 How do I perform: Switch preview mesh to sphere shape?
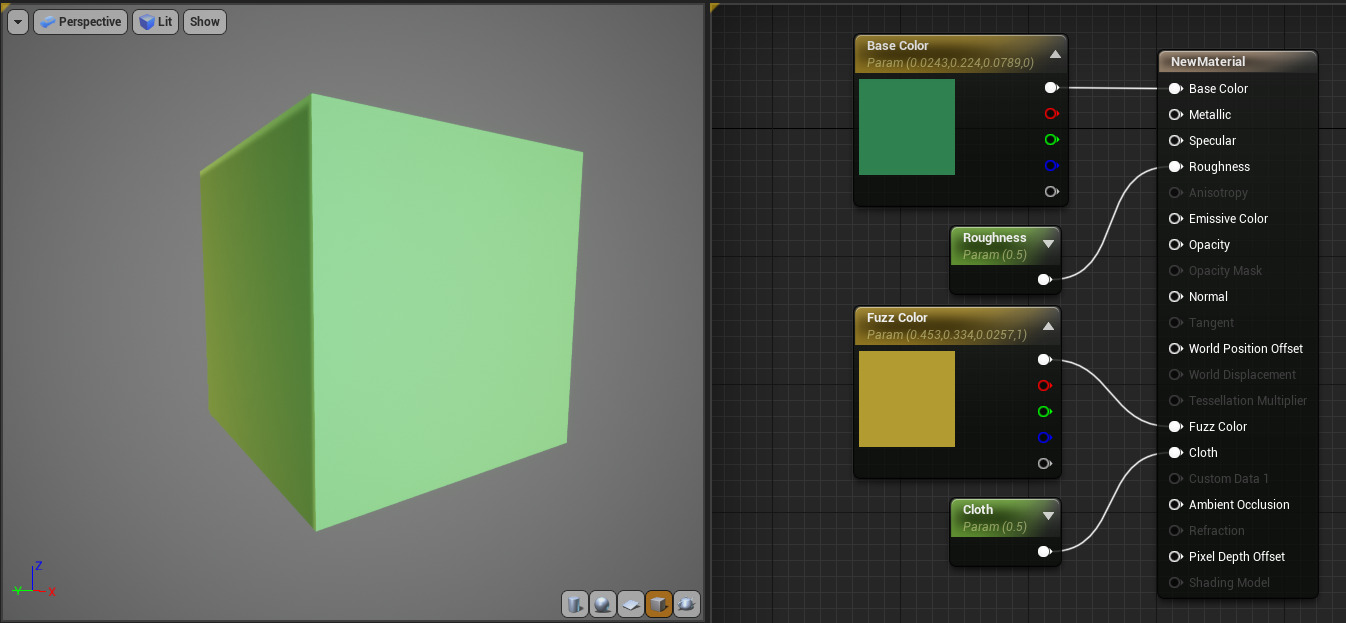click(x=603, y=604)
